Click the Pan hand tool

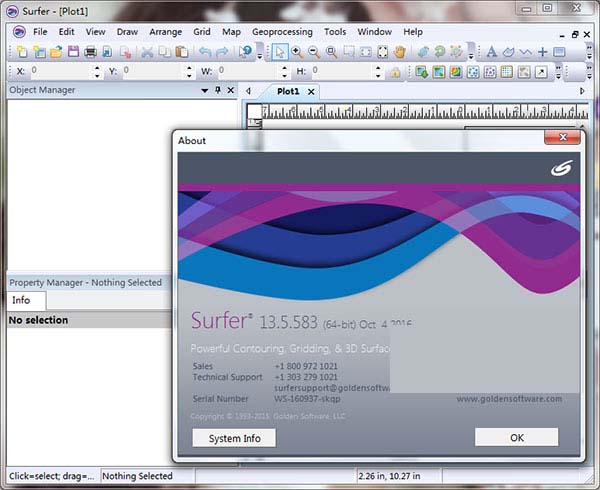click(x=400, y=52)
